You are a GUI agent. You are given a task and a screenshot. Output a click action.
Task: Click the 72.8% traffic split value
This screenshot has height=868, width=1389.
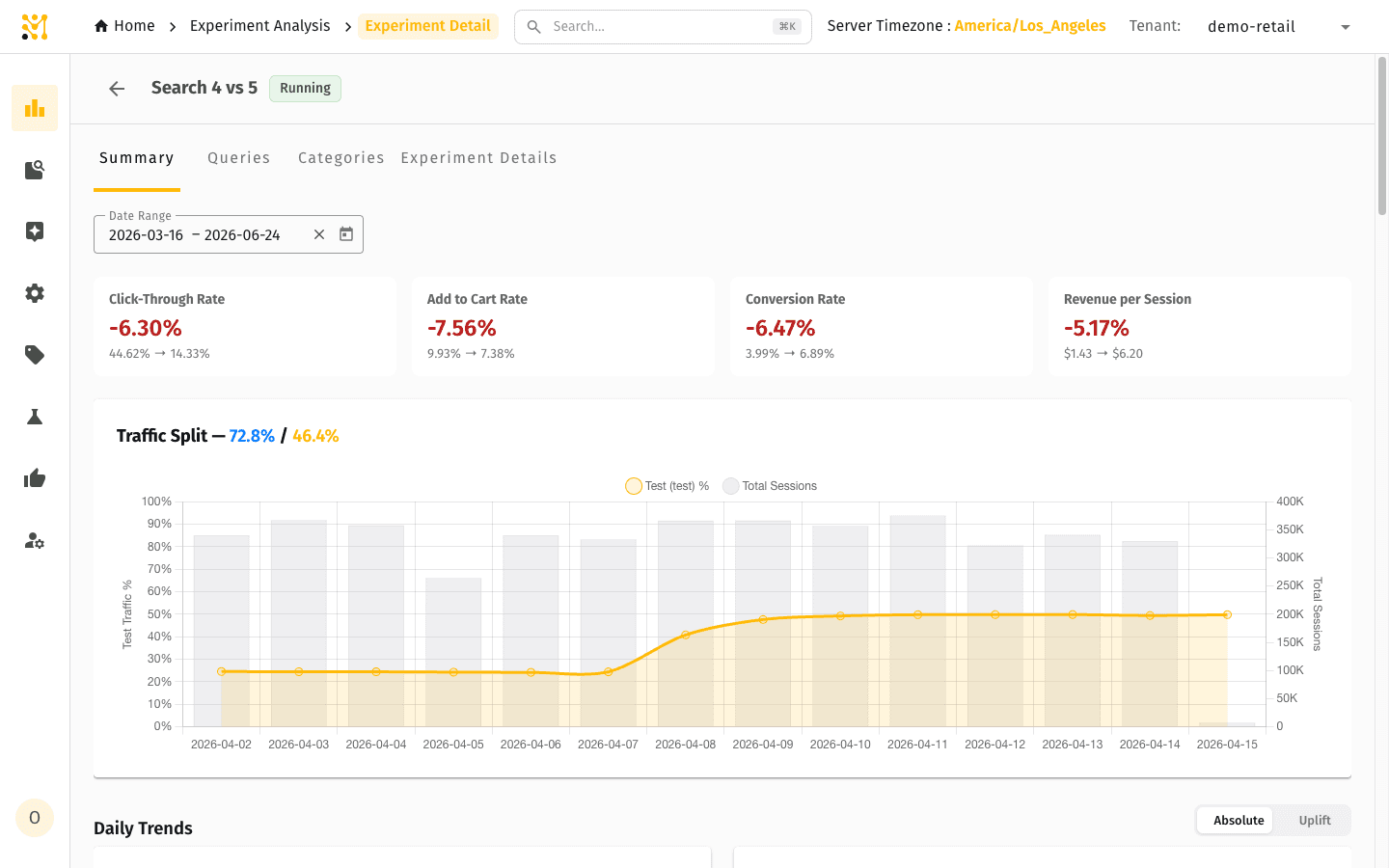pos(252,436)
